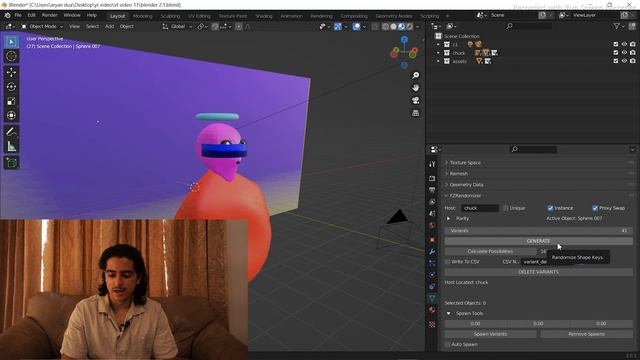Enable the Auto Spawn checkbox
Image resolution: width=640 pixels, height=360 pixels.
point(448,344)
